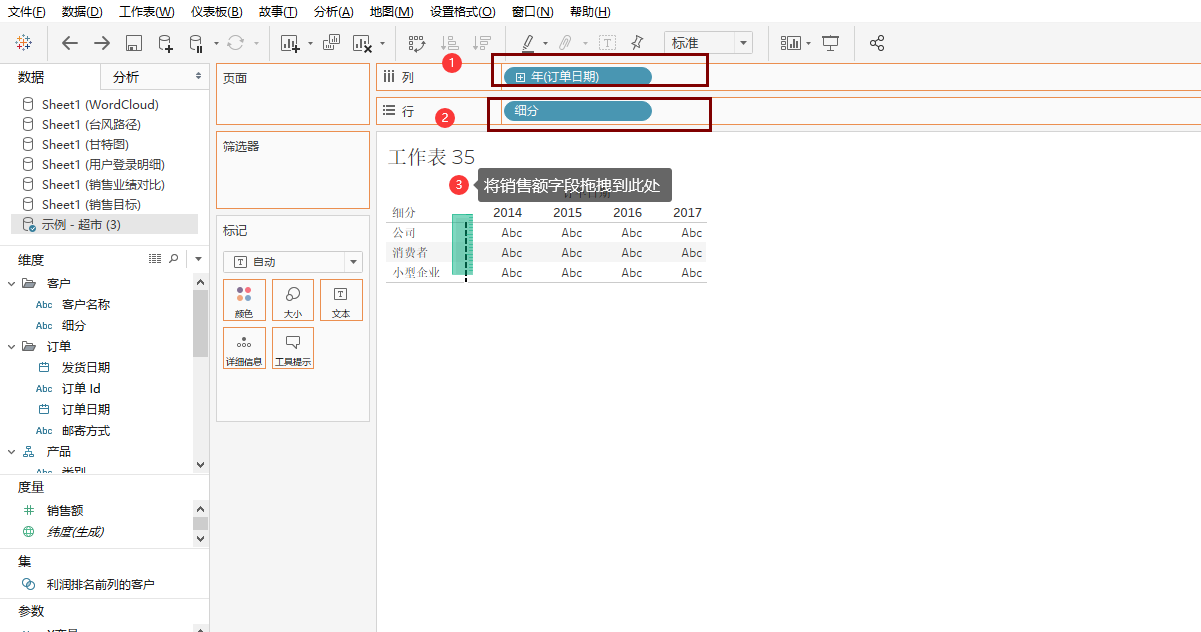The height and width of the screenshot is (632, 1201).
Task: Click the highlight pen icon
Action: [x=528, y=43]
